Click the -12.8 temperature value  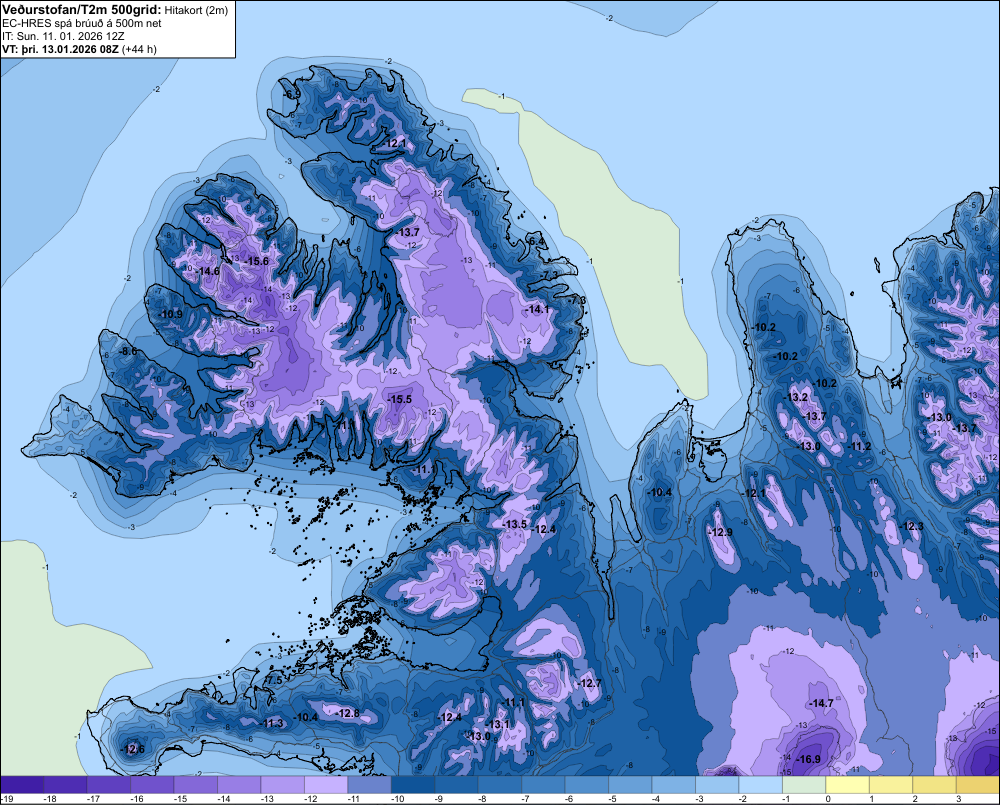[x=347, y=713]
